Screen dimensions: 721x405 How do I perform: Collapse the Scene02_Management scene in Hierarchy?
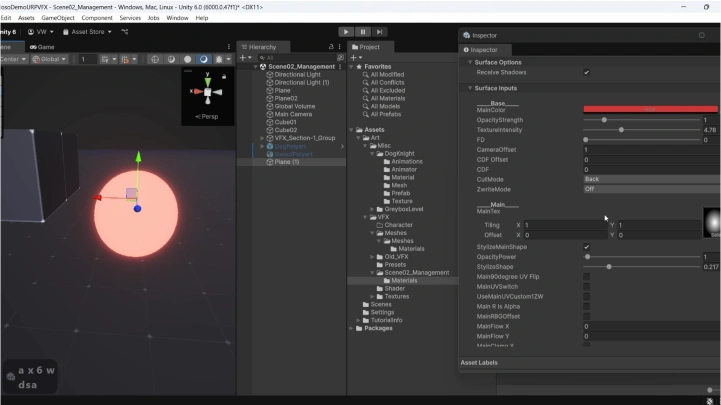click(256, 67)
